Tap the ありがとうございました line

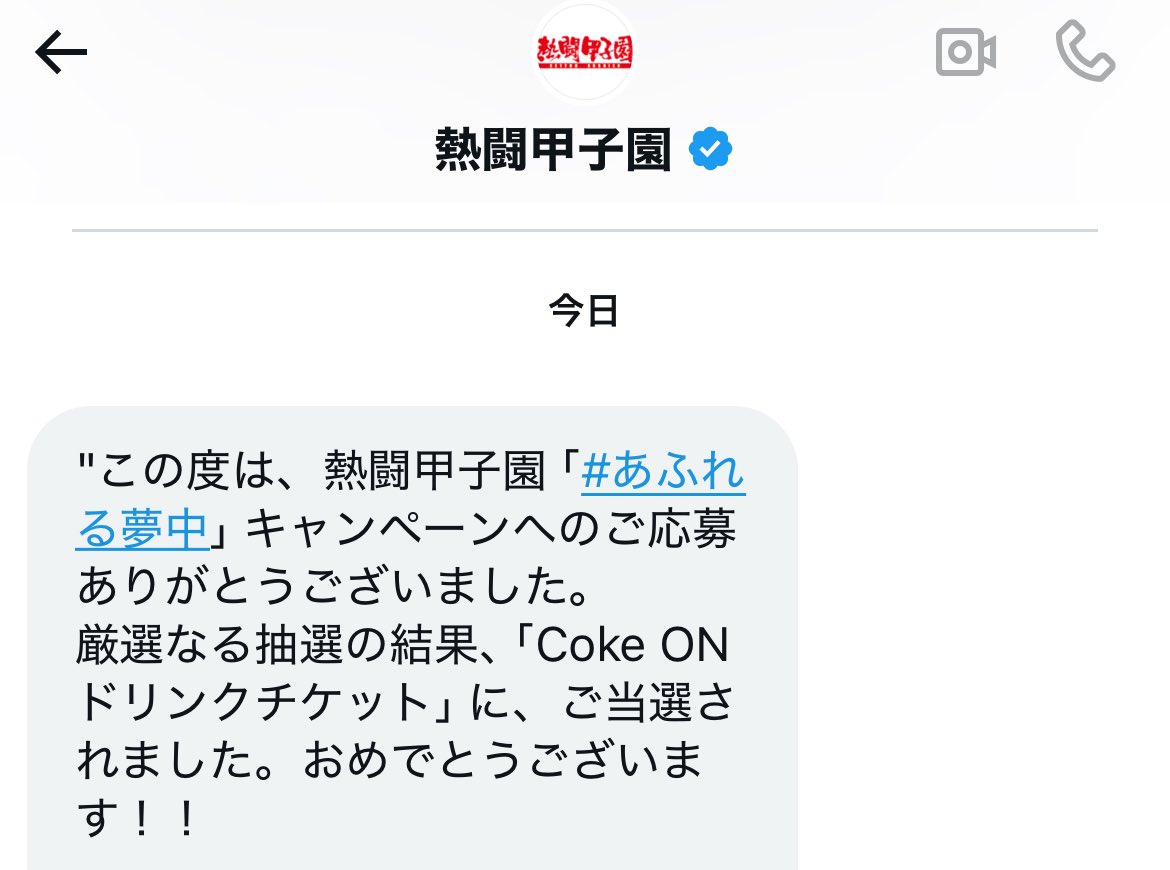[335, 587]
